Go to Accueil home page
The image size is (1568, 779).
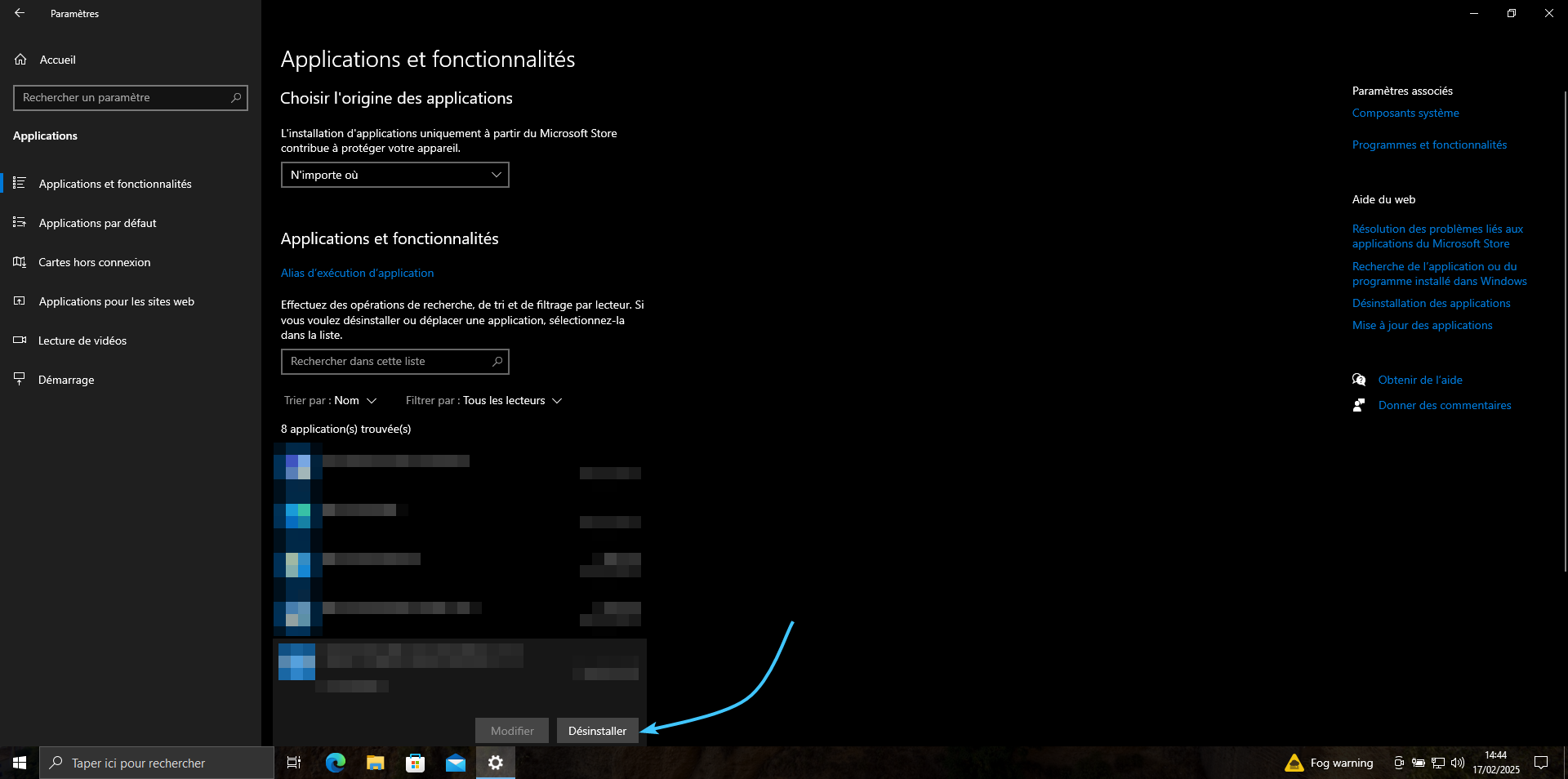[x=57, y=60]
